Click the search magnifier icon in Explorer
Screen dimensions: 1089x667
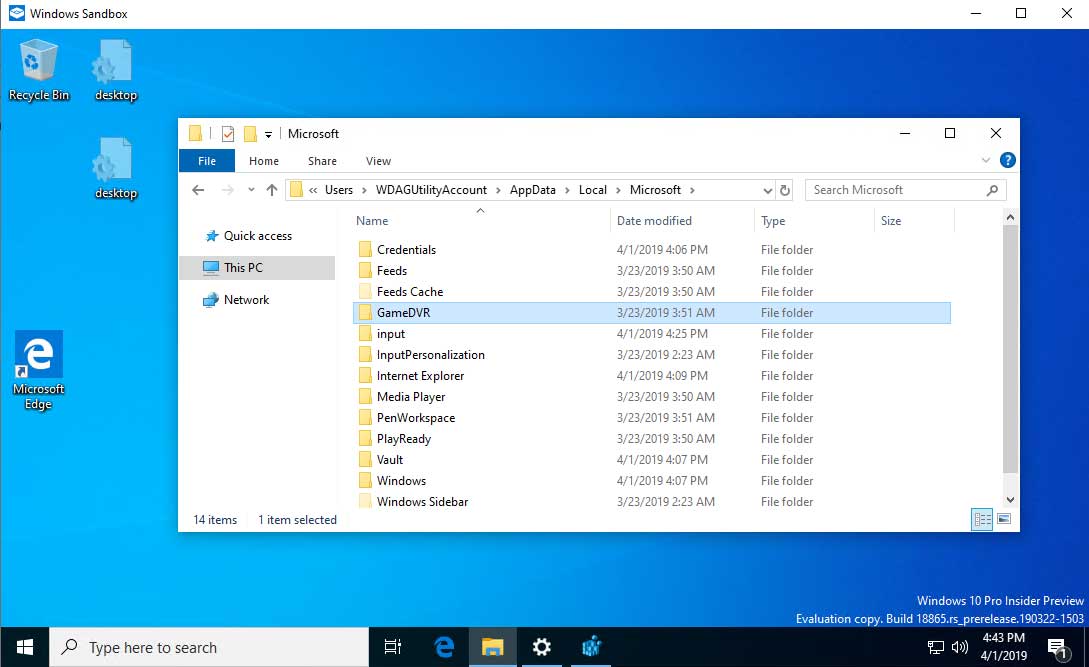992,190
